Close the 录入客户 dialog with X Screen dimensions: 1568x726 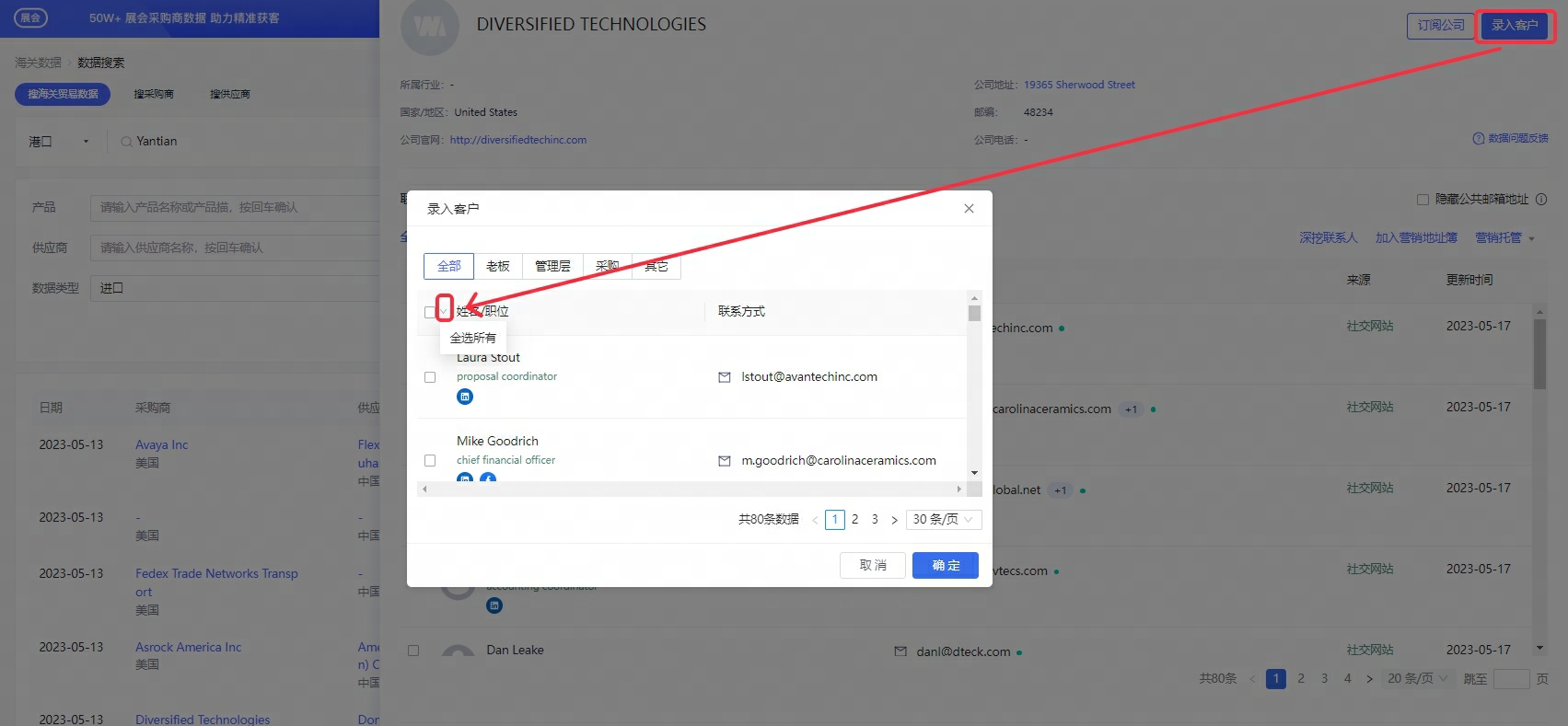pyautogui.click(x=969, y=209)
